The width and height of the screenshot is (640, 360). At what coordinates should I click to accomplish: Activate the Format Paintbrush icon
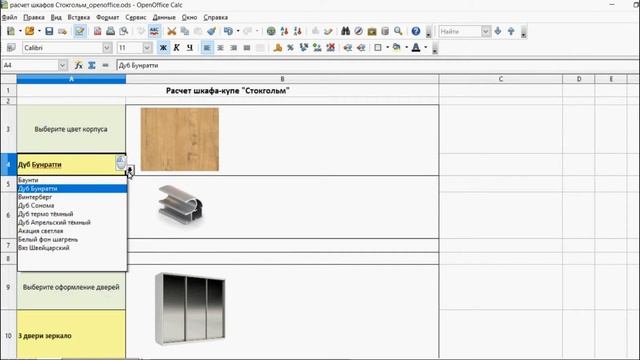click(x=211, y=31)
